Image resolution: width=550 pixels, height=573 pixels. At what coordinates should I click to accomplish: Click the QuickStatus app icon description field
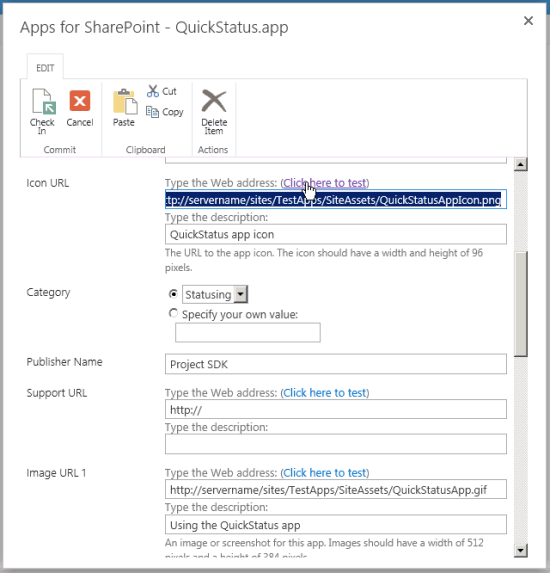pyautogui.click(x=335, y=234)
